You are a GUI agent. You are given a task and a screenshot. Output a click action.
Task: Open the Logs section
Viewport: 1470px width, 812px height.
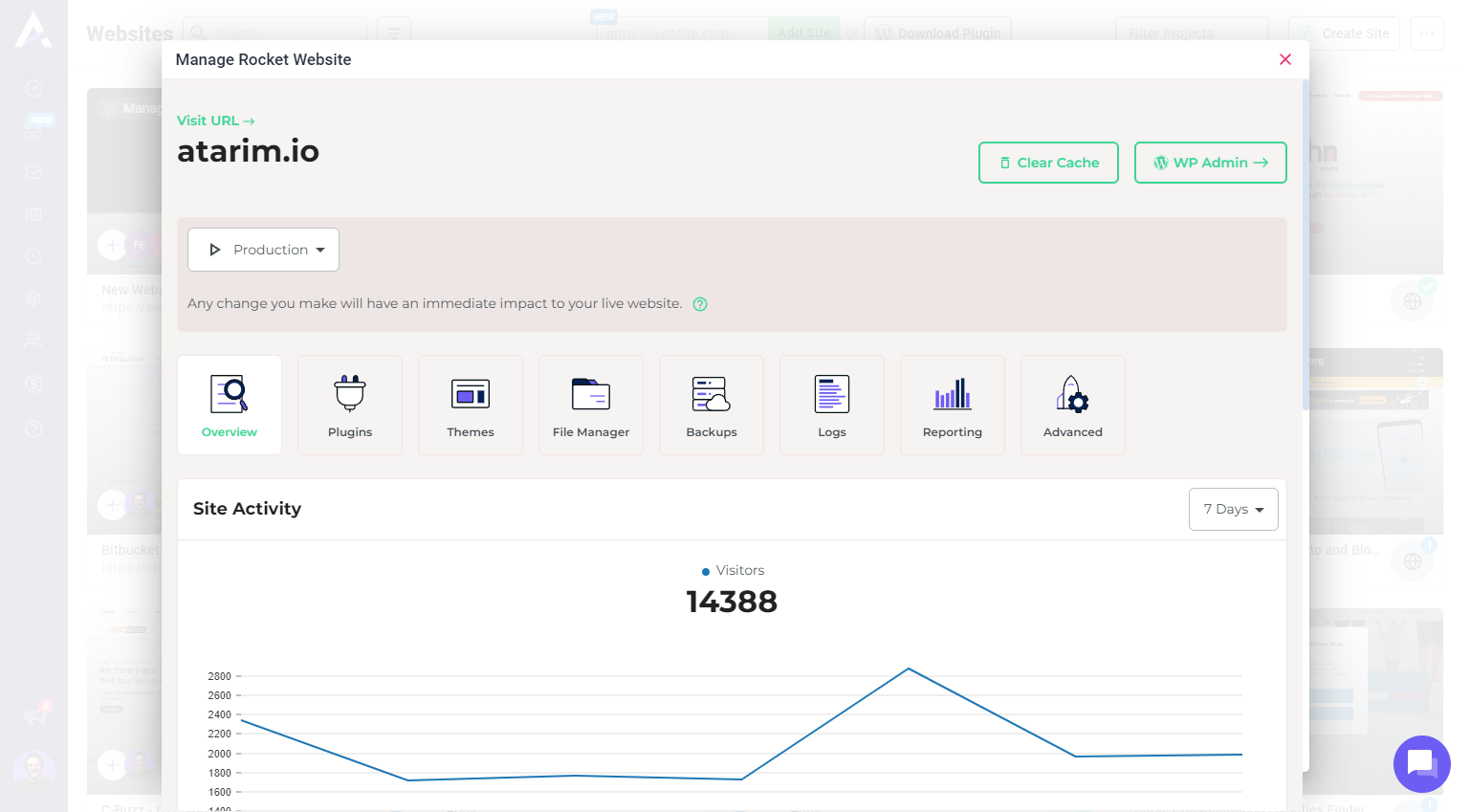pyautogui.click(x=832, y=405)
